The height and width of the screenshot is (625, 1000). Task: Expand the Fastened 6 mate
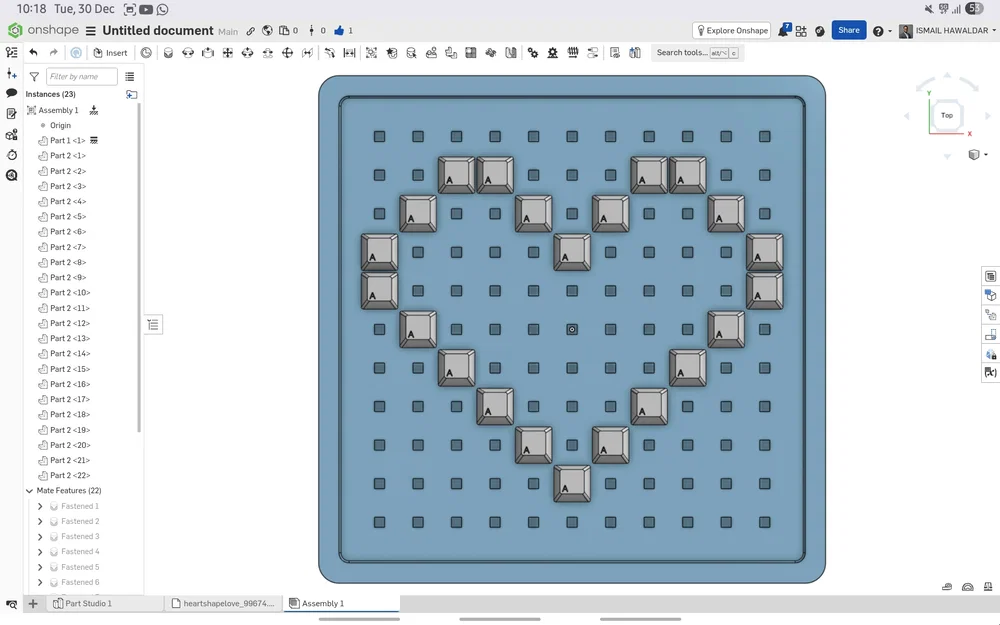tap(40, 582)
